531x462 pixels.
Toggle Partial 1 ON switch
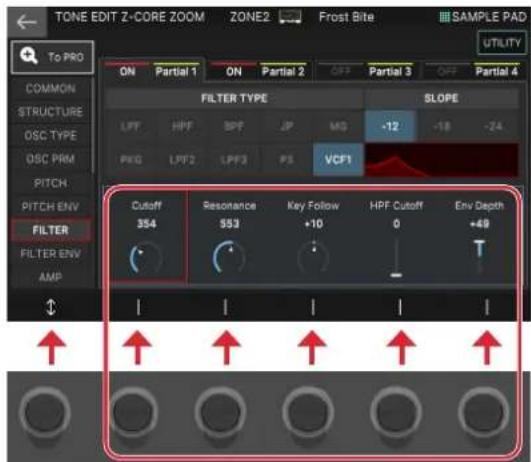tap(127, 71)
